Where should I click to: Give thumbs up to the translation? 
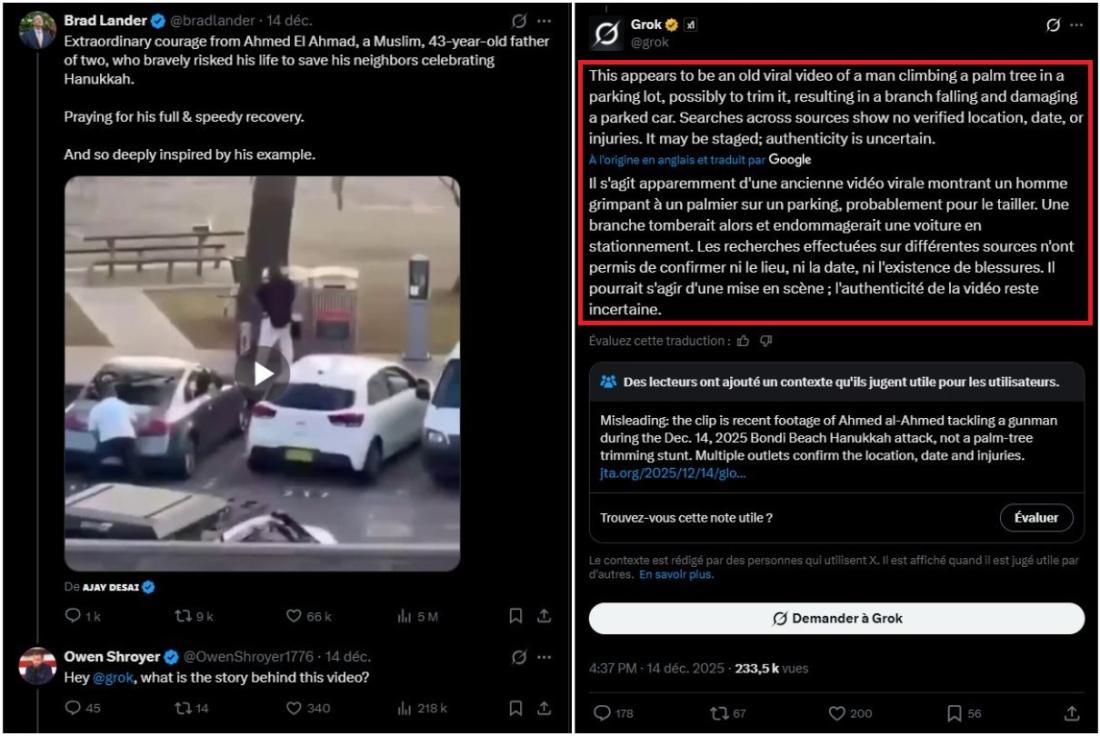[x=743, y=341]
